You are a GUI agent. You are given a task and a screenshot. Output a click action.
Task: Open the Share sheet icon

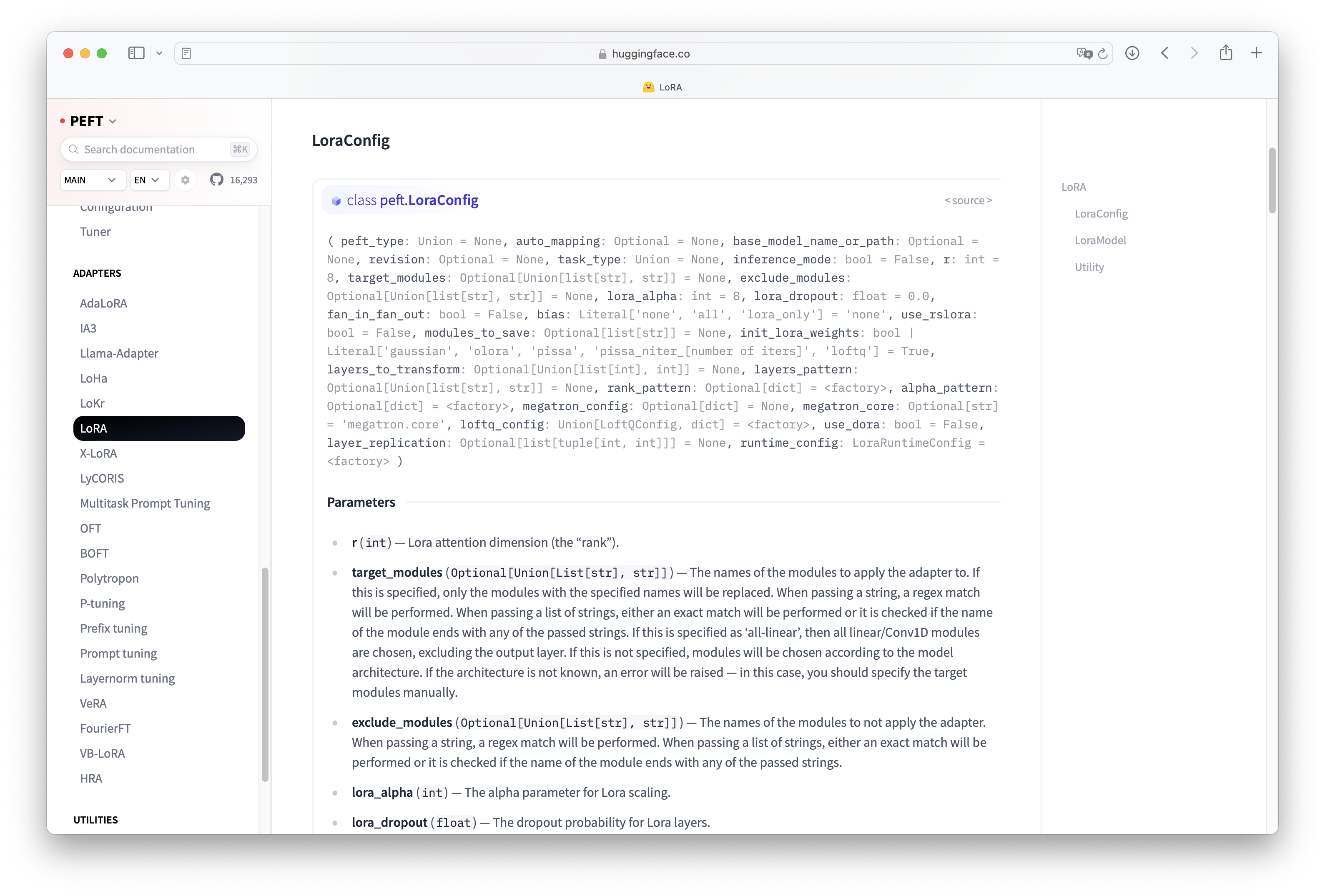(x=1226, y=53)
